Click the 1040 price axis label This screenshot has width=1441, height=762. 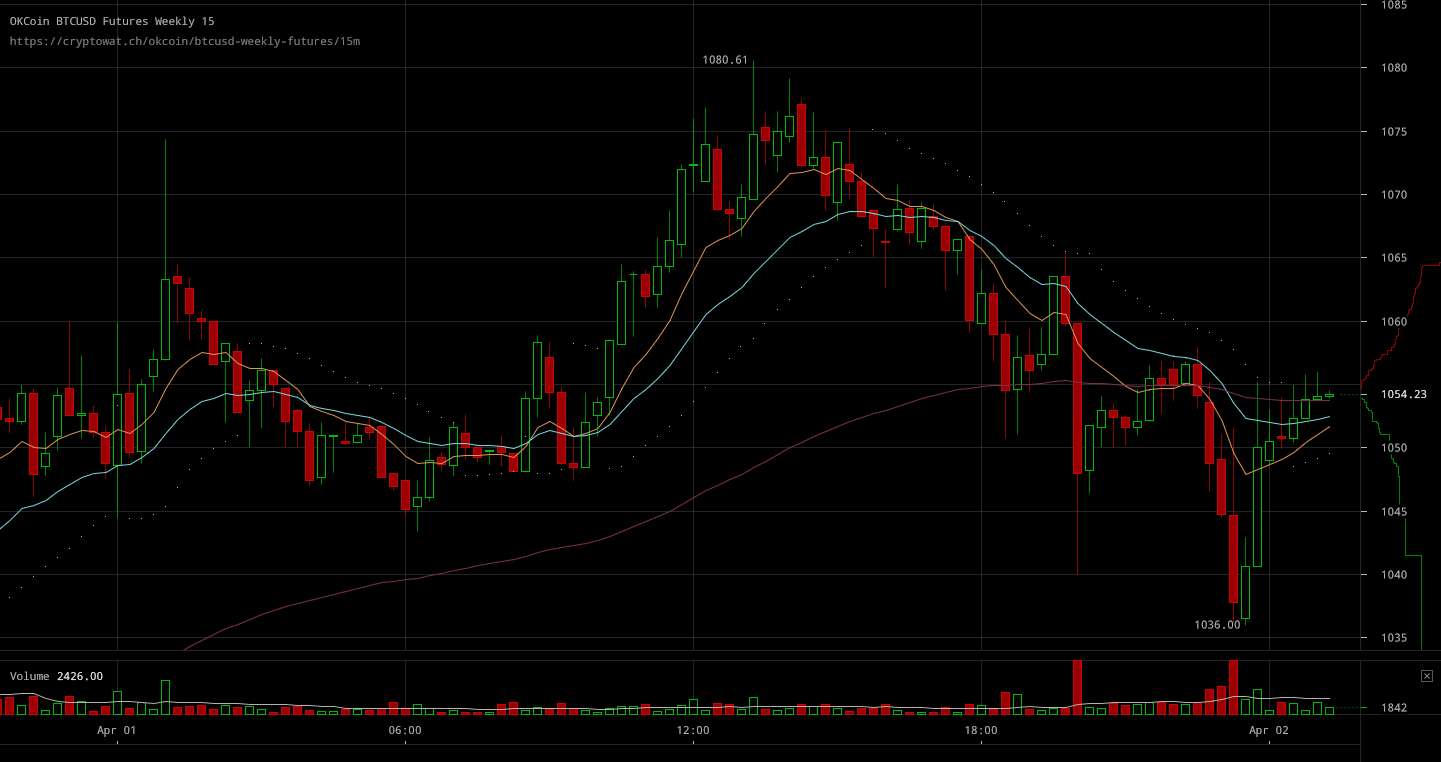coord(1394,575)
